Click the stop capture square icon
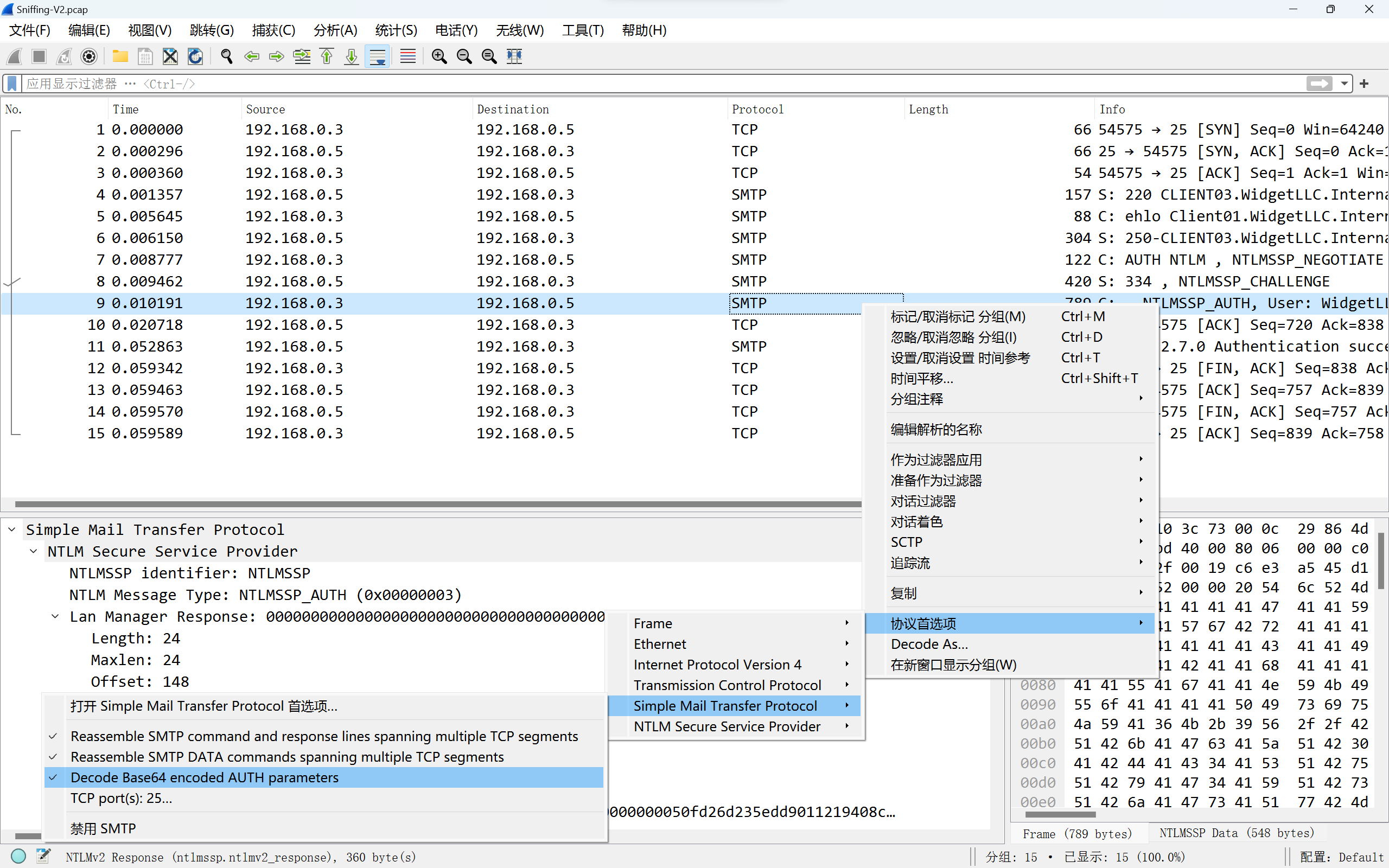 pos(39,56)
